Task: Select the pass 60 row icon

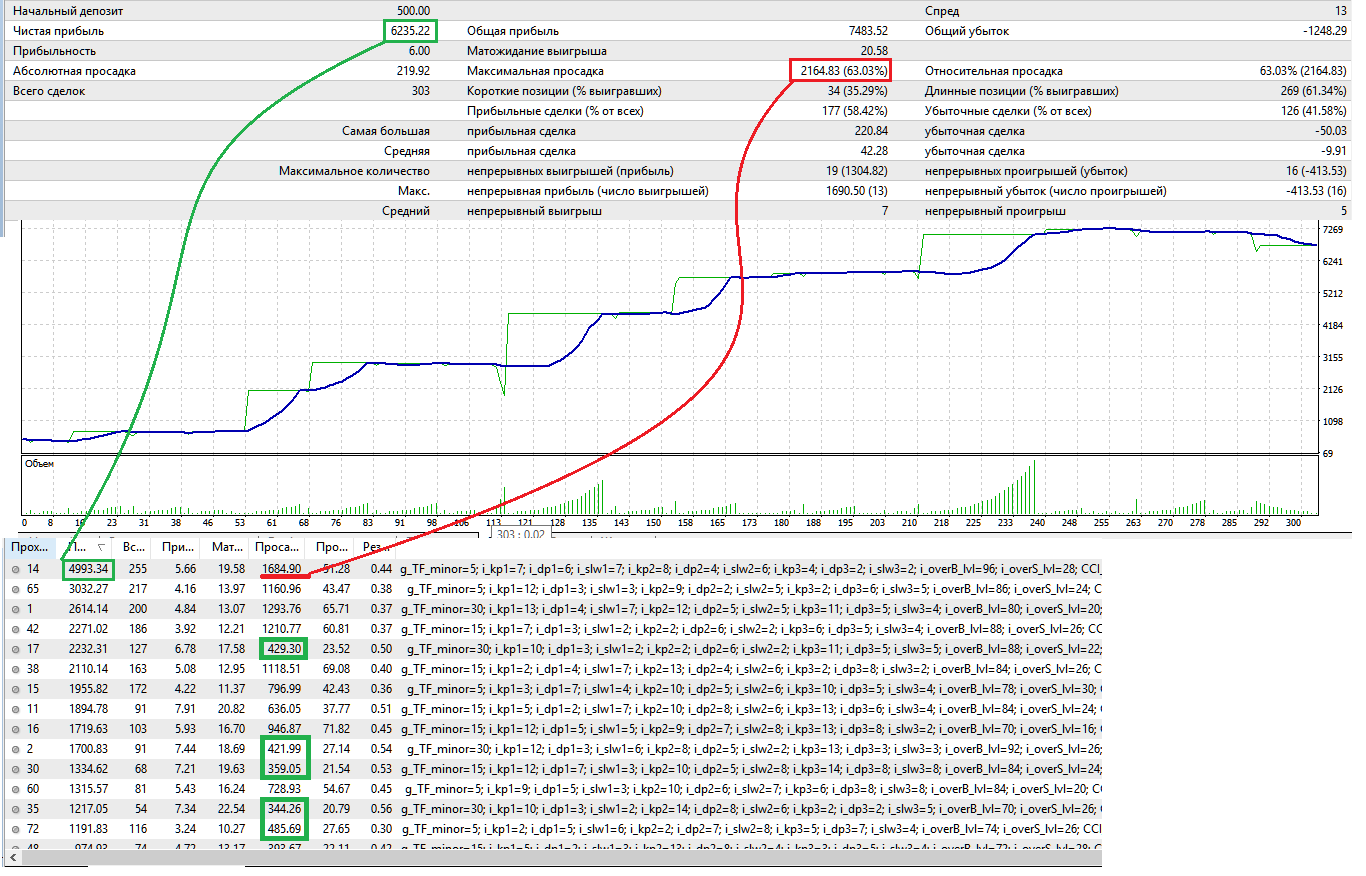Action: click(15, 788)
